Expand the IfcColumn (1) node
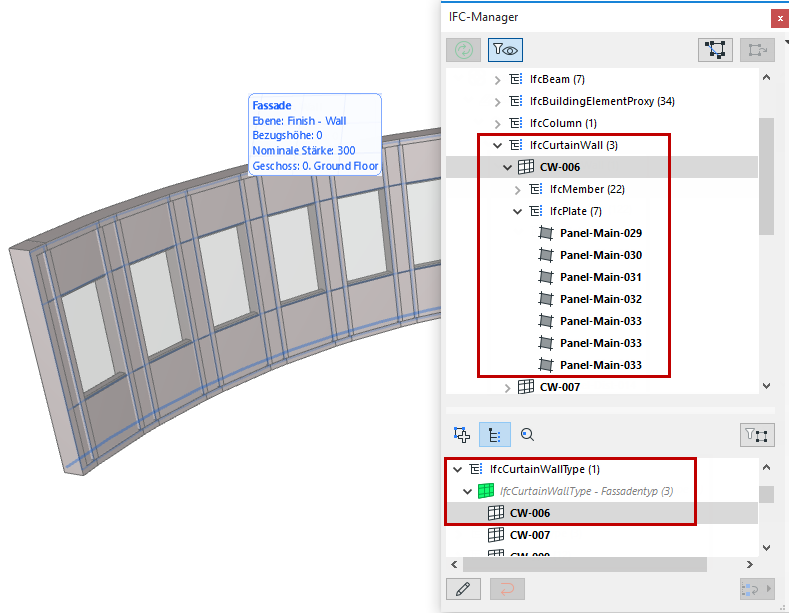The width and height of the screenshot is (789, 613). click(497, 124)
